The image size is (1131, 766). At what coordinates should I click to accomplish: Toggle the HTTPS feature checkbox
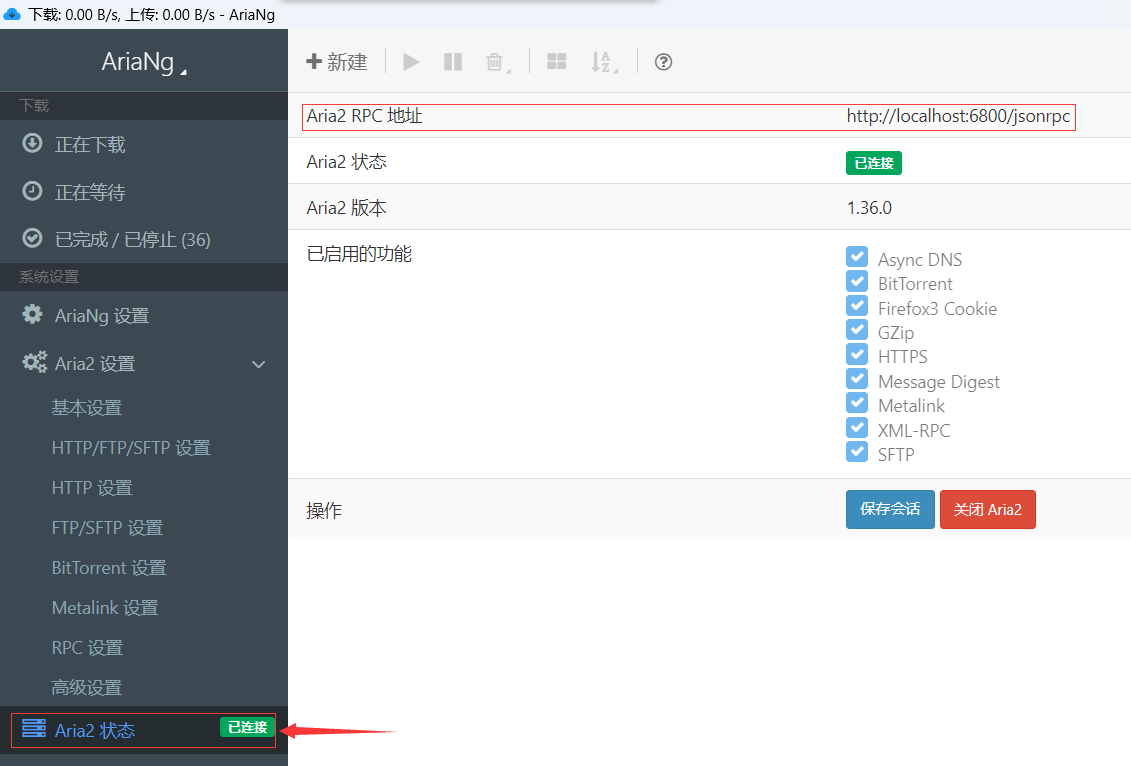pyautogui.click(x=857, y=356)
